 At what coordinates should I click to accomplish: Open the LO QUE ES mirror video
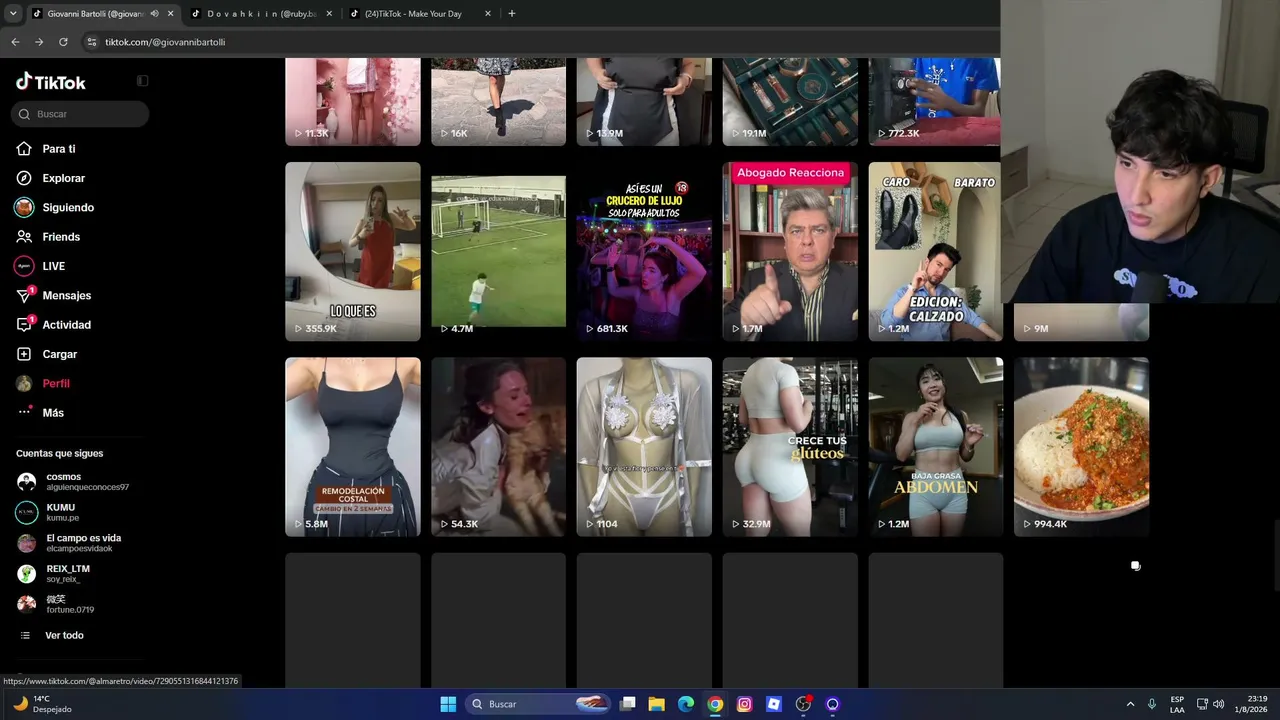point(353,251)
